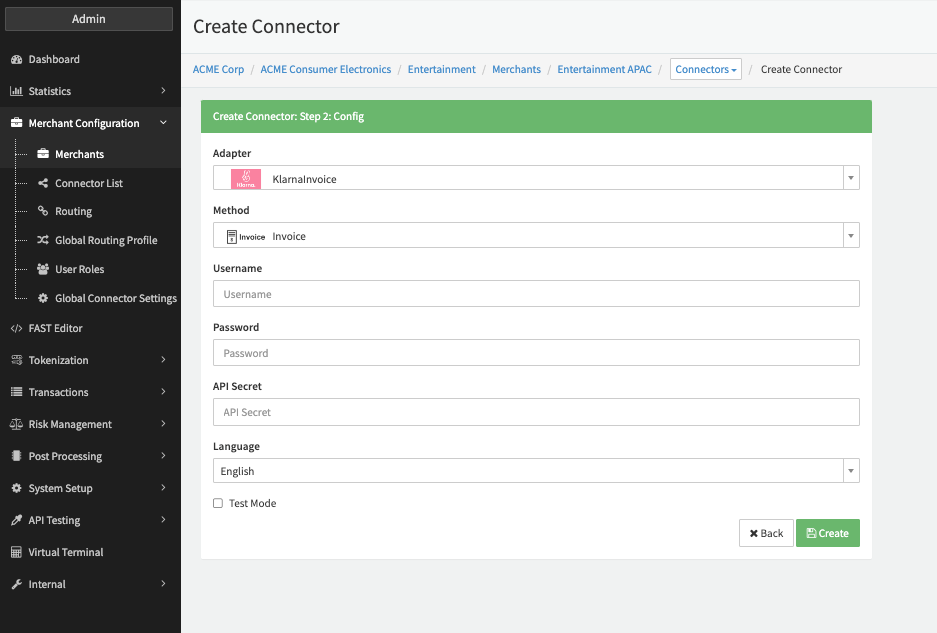
Task: Collapse the Merchant Configuration menu
Action: point(90,123)
